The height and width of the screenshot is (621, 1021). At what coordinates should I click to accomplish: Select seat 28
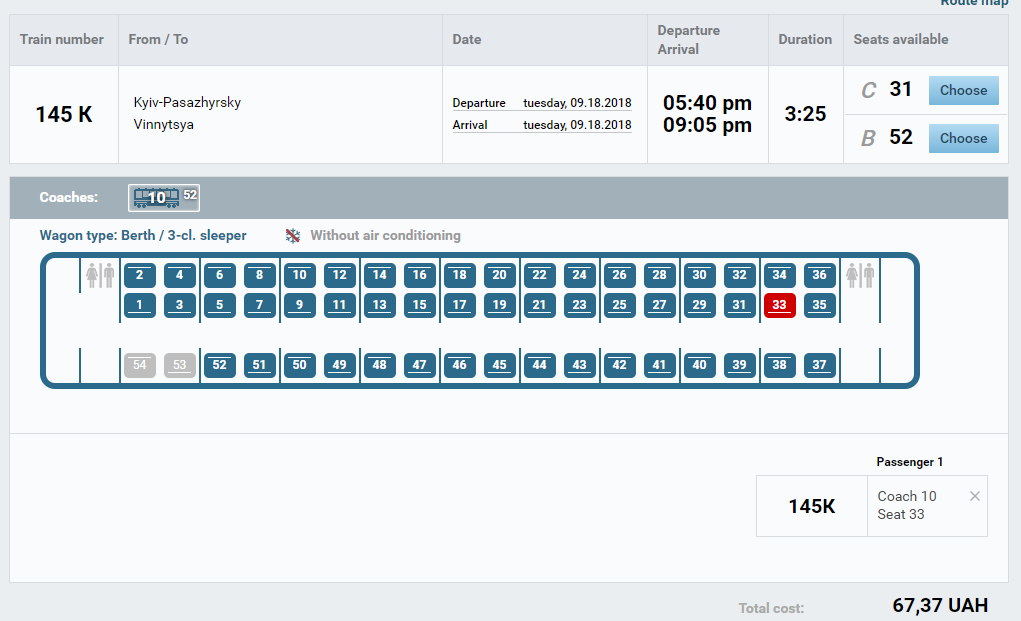[660, 275]
